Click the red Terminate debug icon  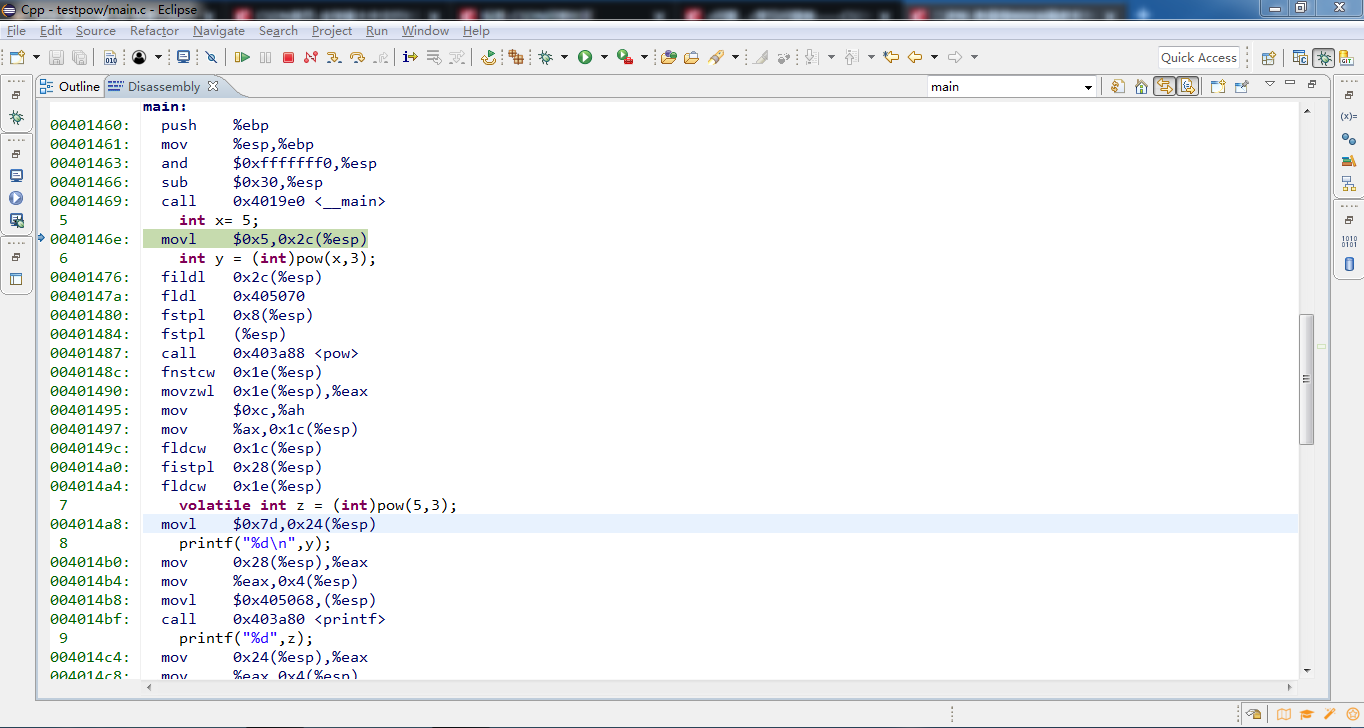(288, 58)
